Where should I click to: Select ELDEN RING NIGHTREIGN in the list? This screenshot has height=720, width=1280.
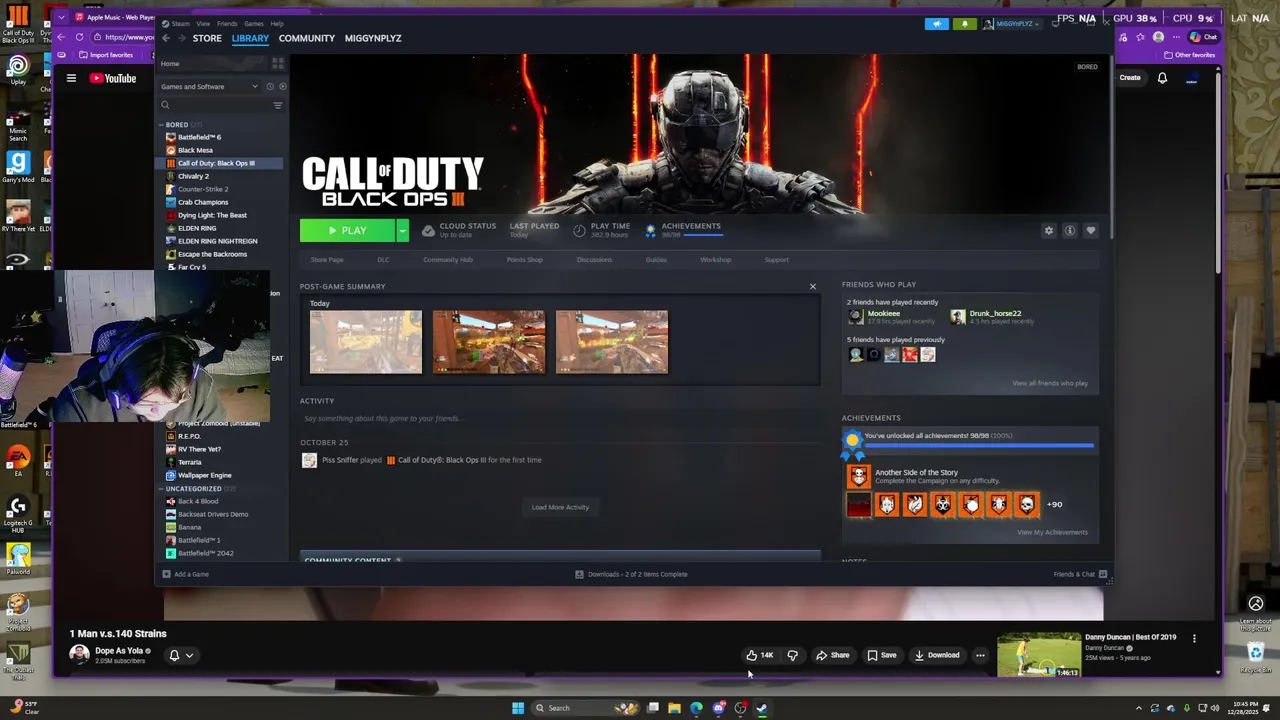pyautogui.click(x=217, y=241)
